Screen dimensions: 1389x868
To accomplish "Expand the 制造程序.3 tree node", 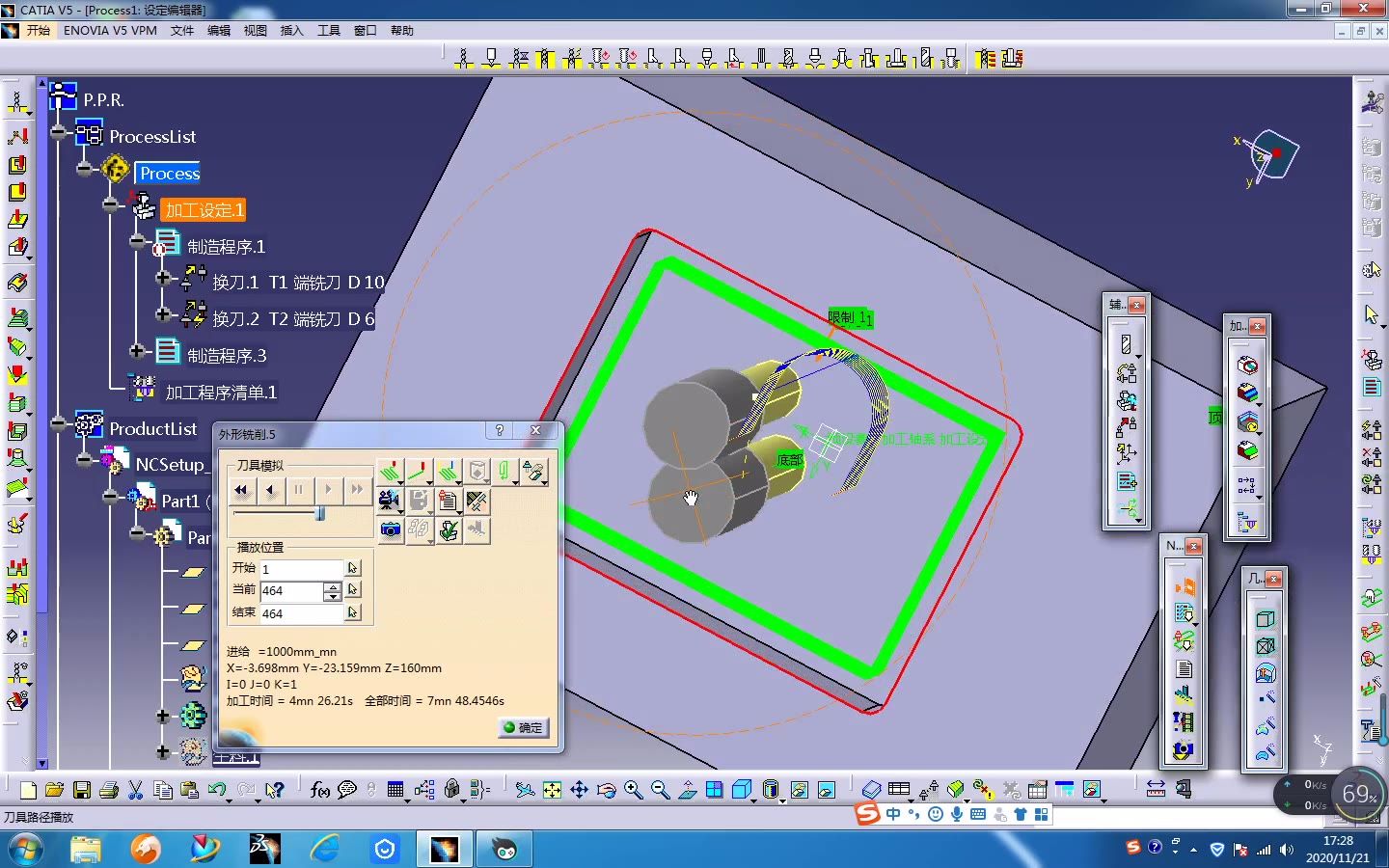I will 138,351.
